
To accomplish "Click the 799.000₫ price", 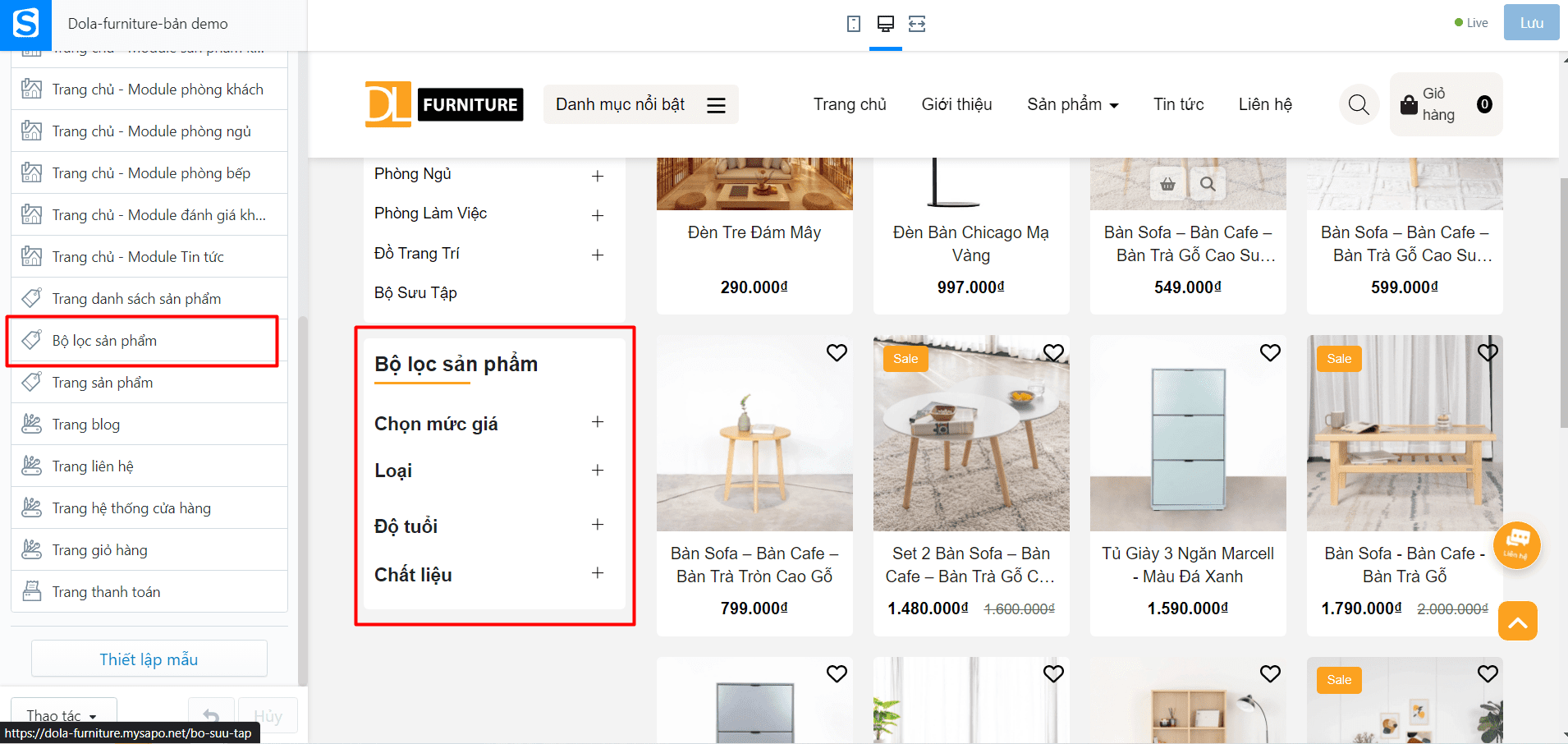I will pyautogui.click(x=754, y=609).
